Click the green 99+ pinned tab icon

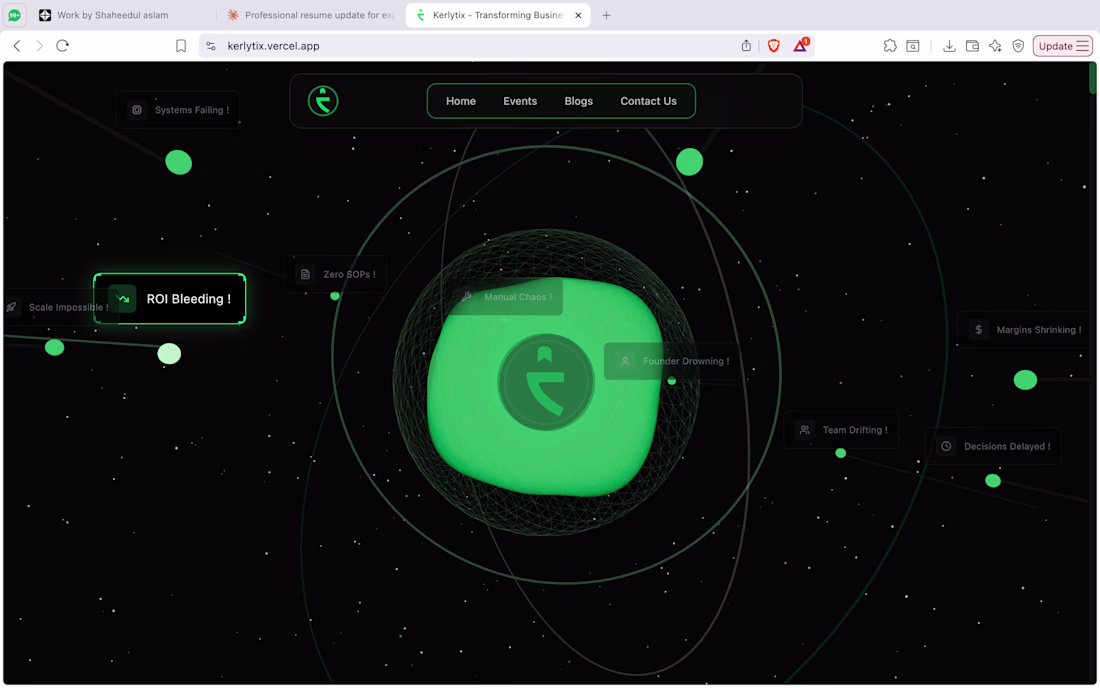(14, 15)
